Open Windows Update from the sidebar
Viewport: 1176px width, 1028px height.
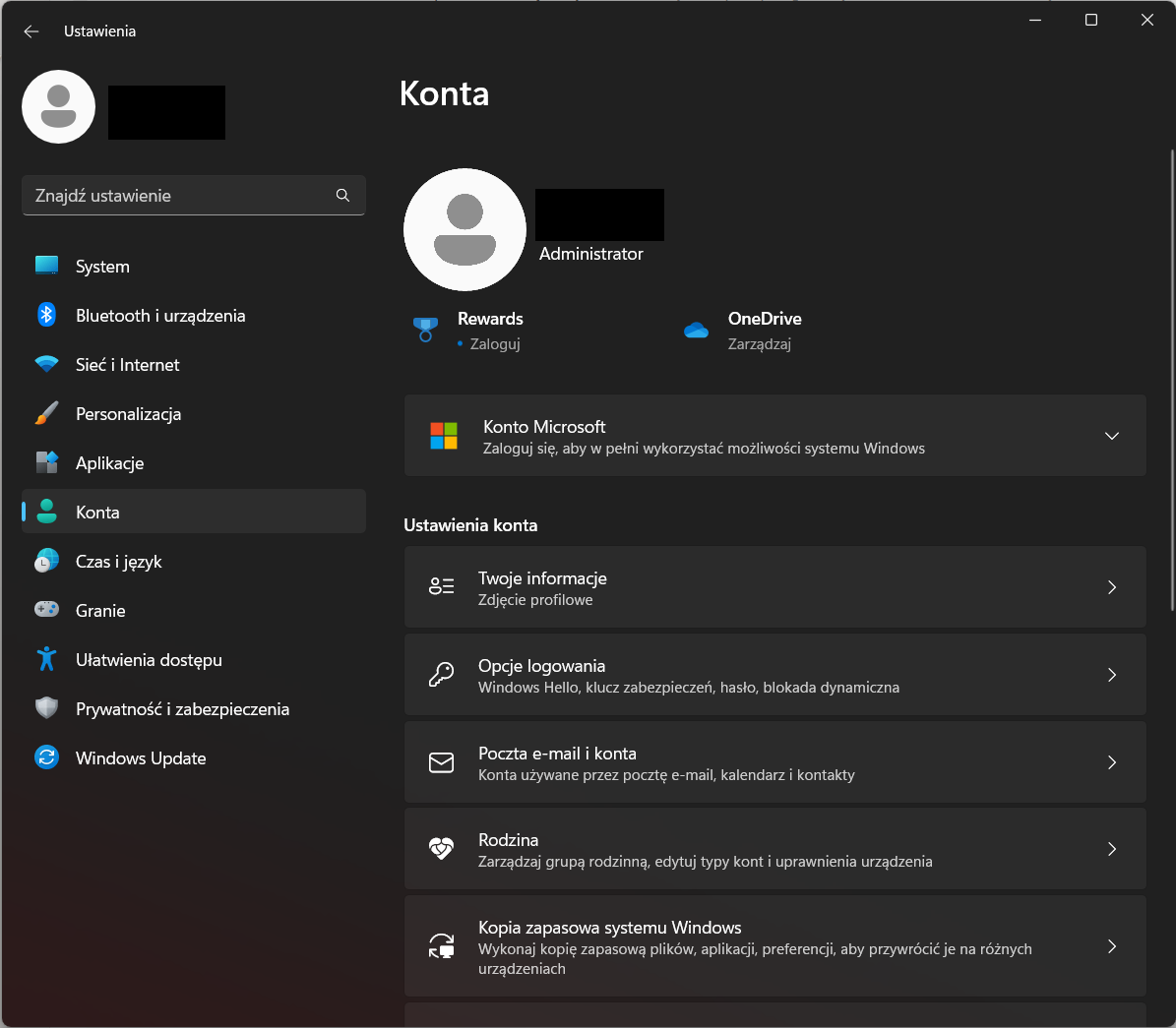click(x=140, y=757)
